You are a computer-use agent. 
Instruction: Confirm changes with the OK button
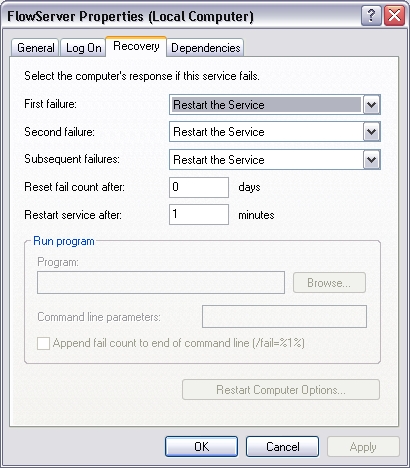click(201, 447)
